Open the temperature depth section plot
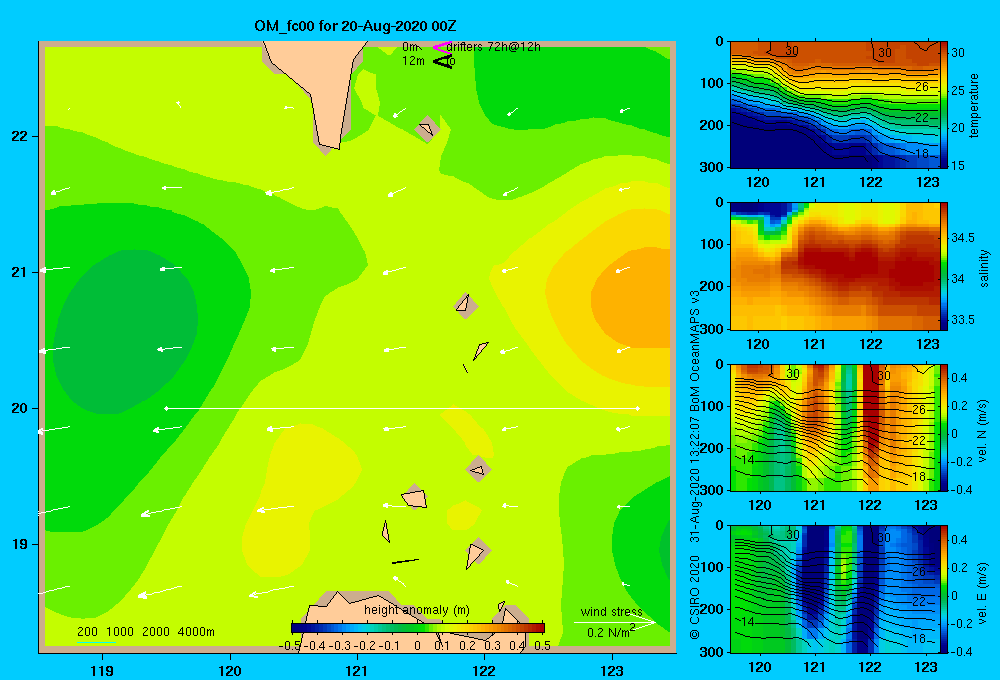The width and height of the screenshot is (1000, 680). (834, 105)
